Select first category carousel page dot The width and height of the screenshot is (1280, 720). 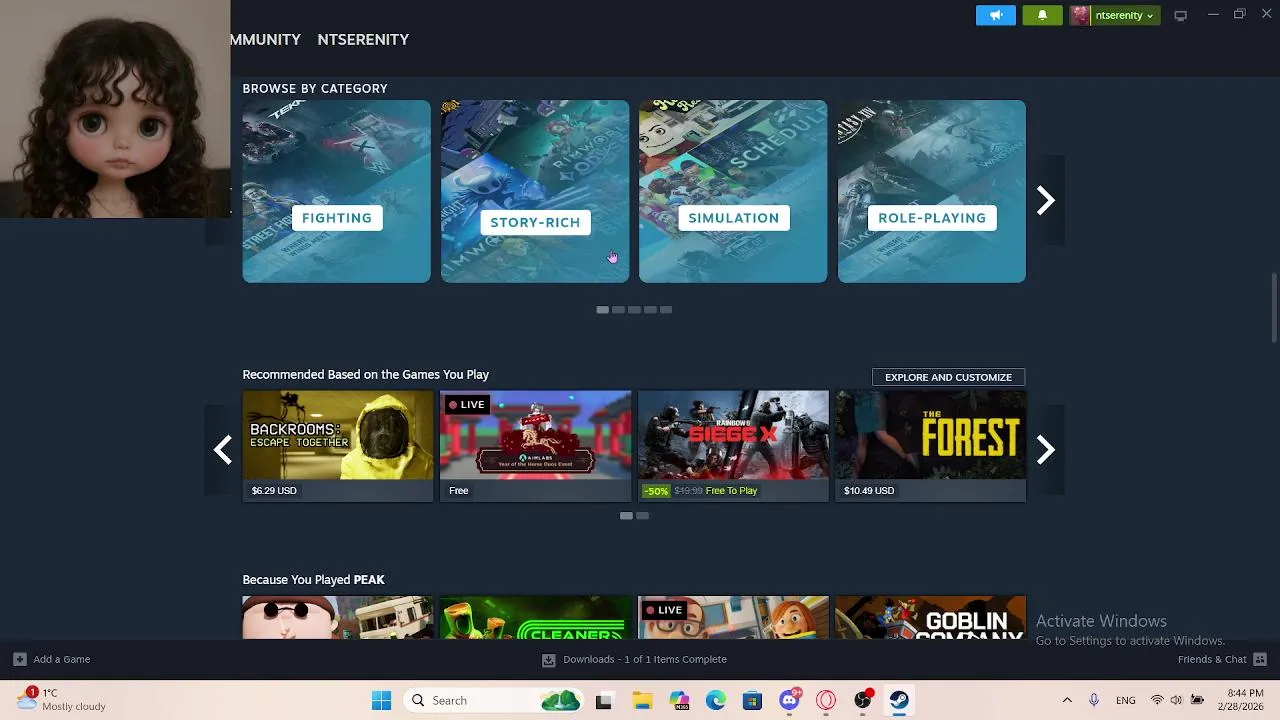pos(602,310)
